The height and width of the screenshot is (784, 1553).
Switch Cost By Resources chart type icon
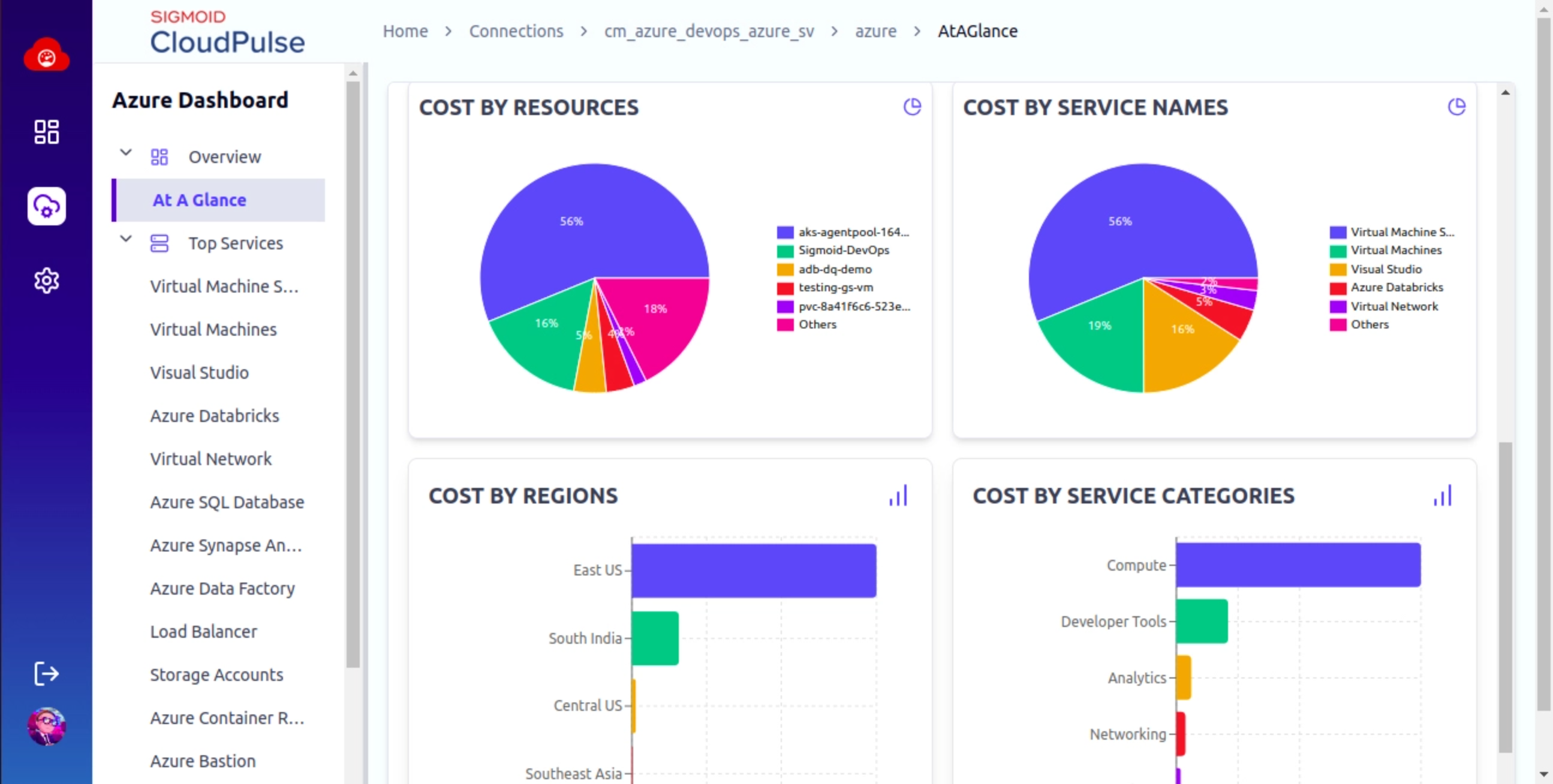(x=911, y=107)
